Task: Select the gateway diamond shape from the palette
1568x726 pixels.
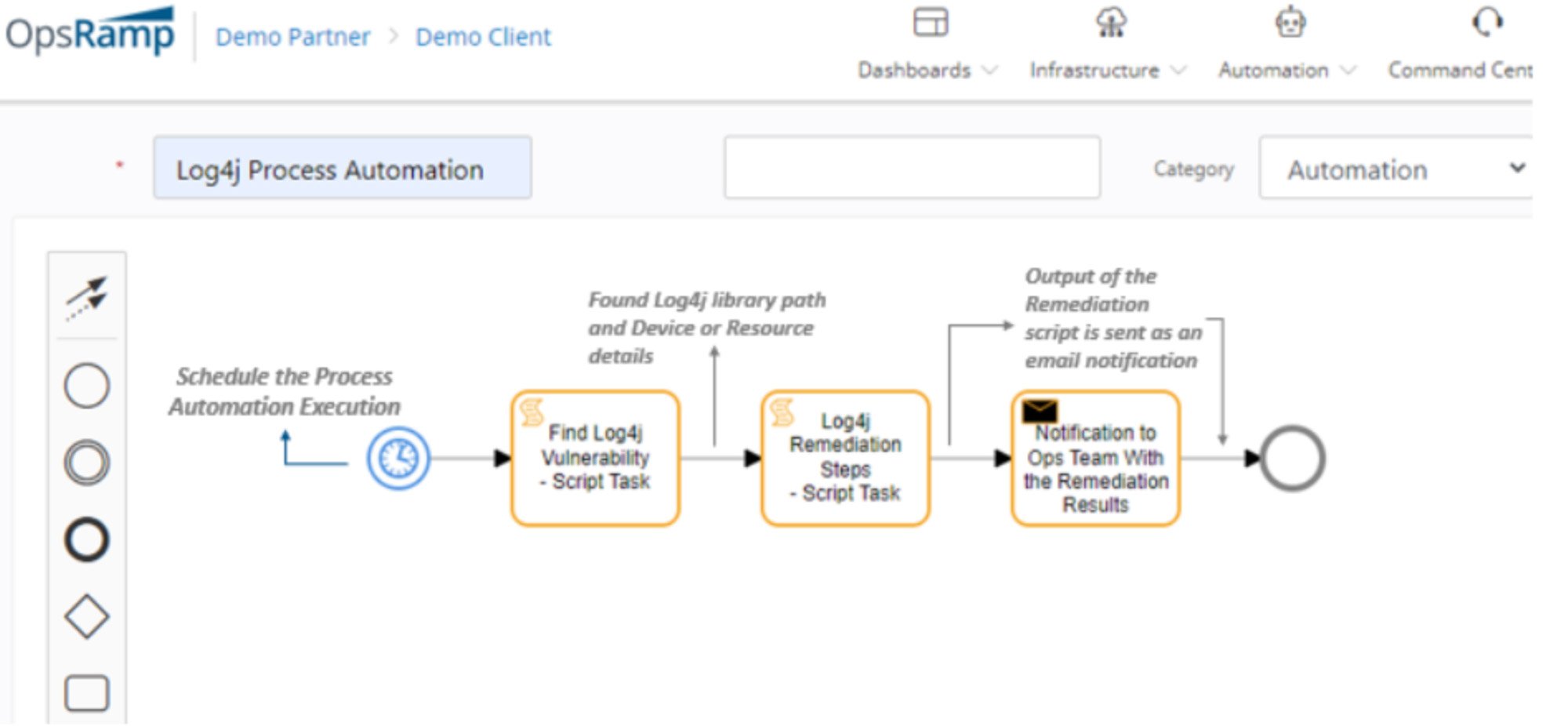Action: (86, 615)
